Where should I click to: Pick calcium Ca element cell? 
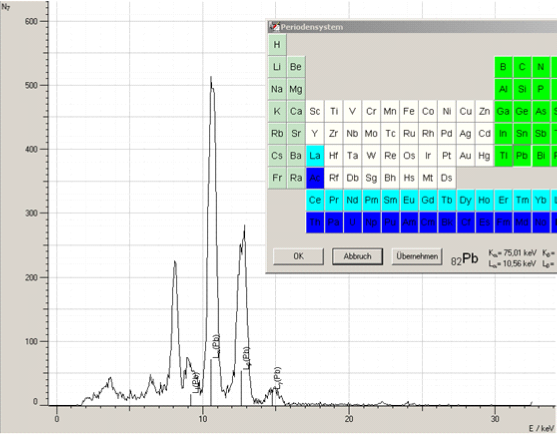pyautogui.click(x=296, y=112)
